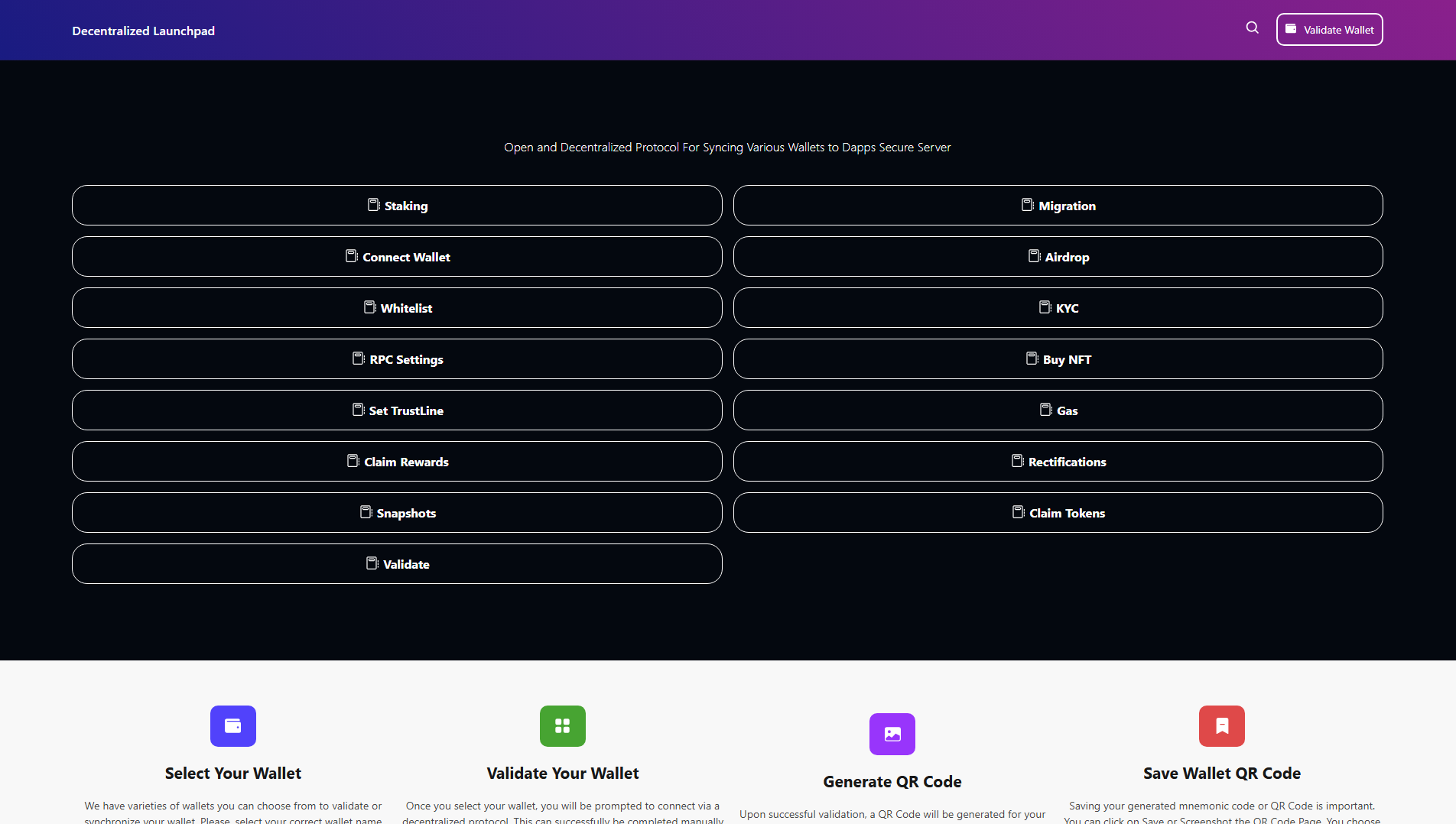The width and height of the screenshot is (1456, 824).
Task: Click the Open and Decentralized Protocol tagline text
Action: point(727,148)
